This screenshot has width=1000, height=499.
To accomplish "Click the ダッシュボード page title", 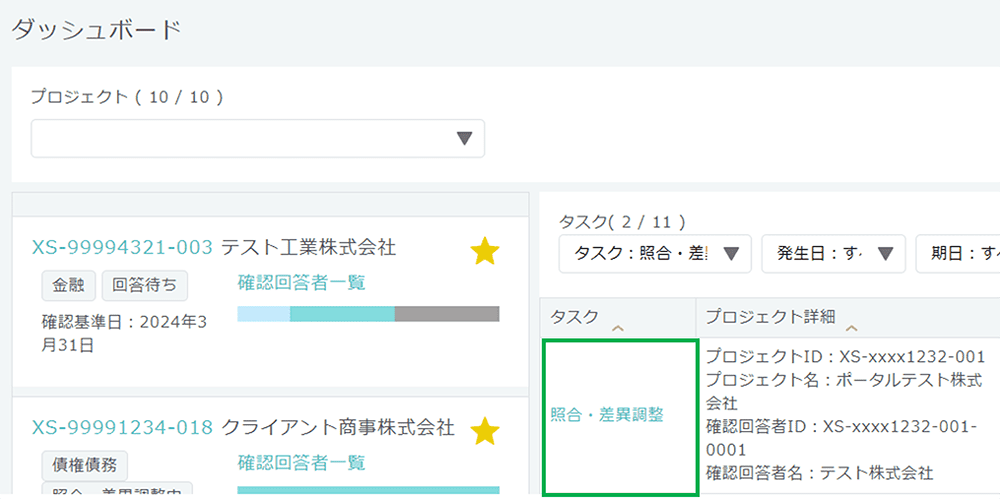I will [x=96, y=30].
